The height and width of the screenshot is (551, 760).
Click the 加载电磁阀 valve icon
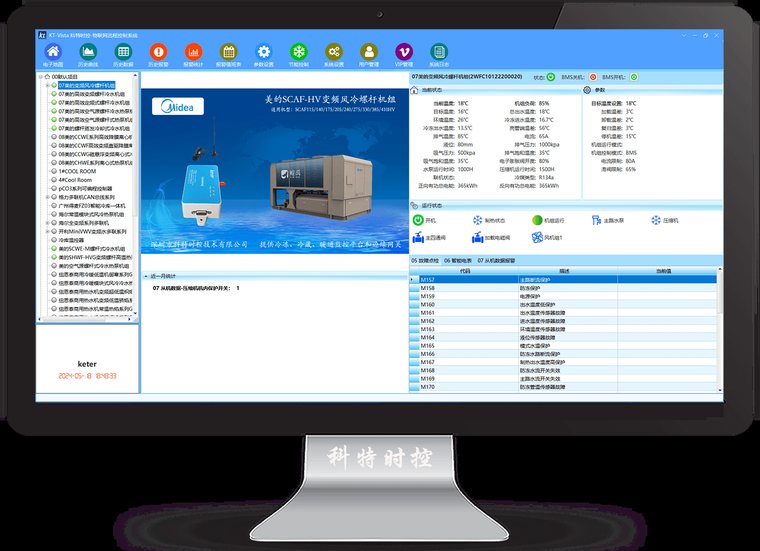click(x=477, y=237)
